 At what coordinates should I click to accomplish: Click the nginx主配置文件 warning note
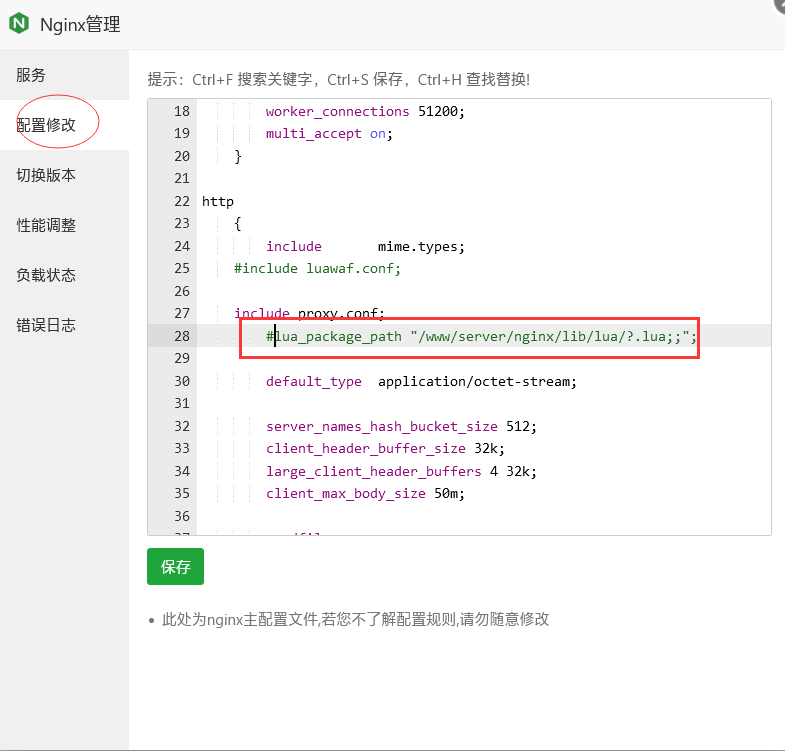(x=355, y=619)
